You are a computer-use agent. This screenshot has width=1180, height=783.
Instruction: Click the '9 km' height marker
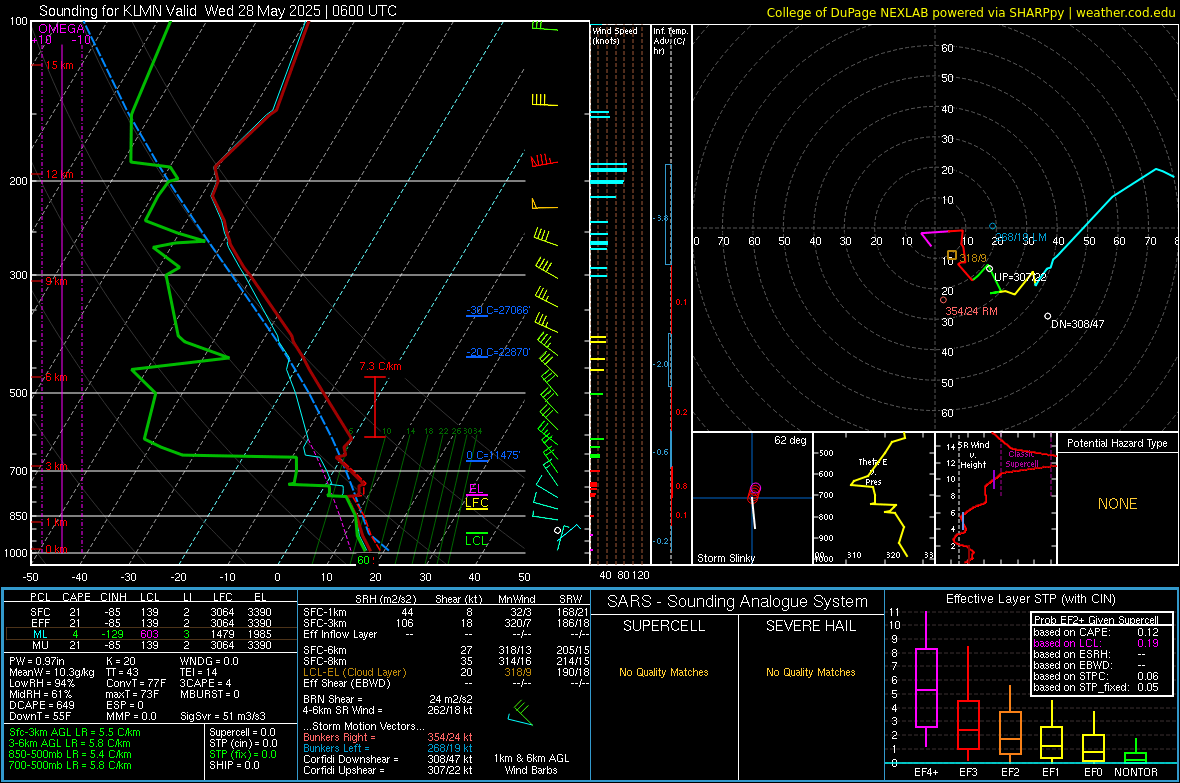pyautogui.click(x=56, y=281)
